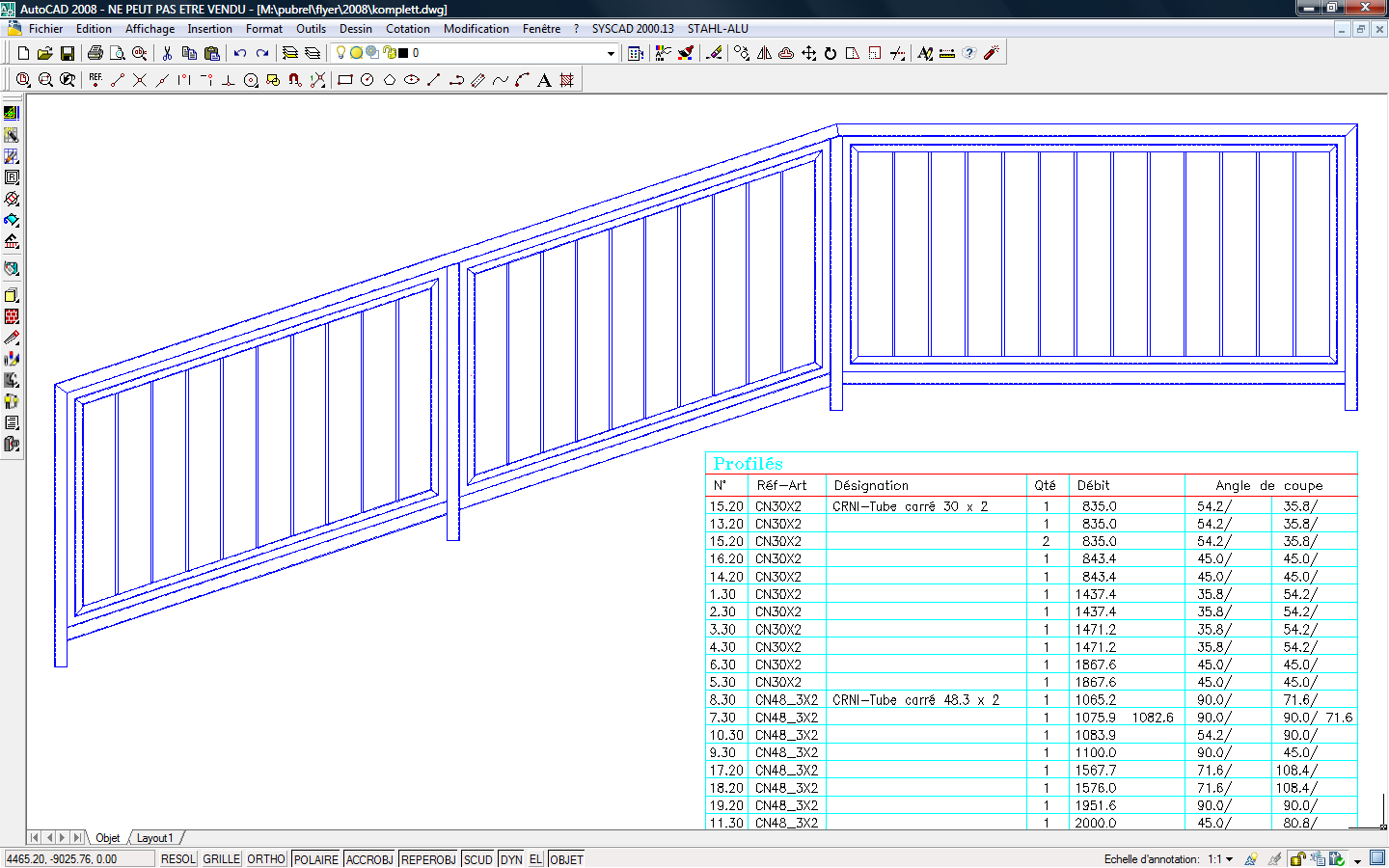Toggle GRILLE grid display

[221, 859]
